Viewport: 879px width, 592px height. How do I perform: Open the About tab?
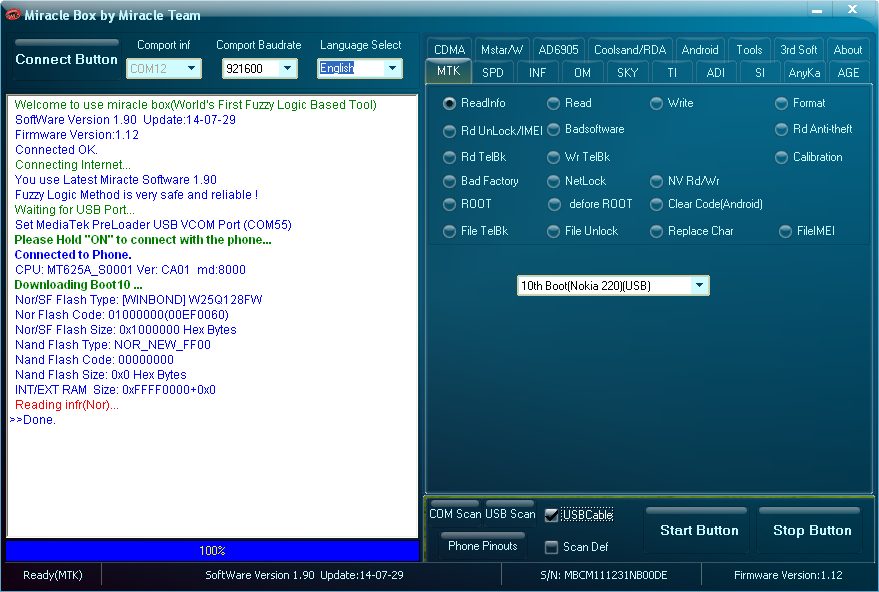pyautogui.click(x=848, y=50)
